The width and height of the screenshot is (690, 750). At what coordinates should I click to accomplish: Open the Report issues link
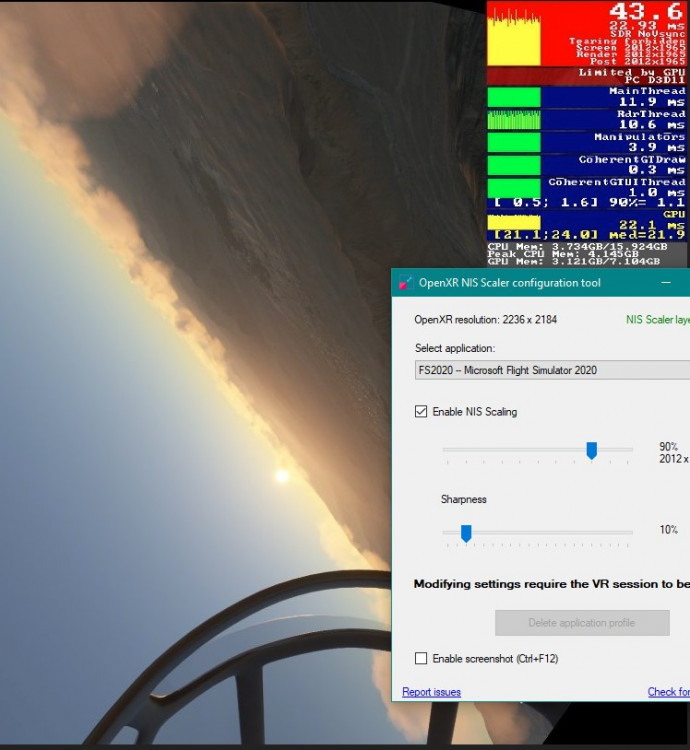(431, 692)
